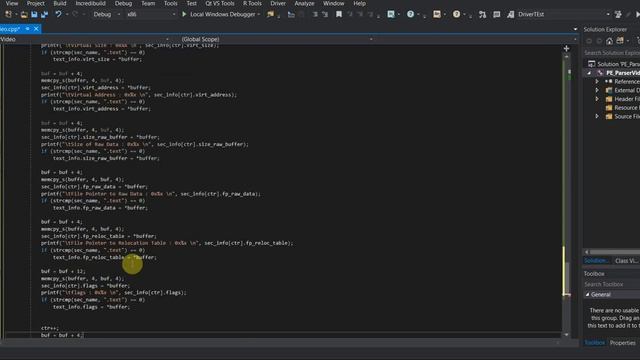Open the x86 platform dropdown
This screenshot has width=640, height=360.
coord(151,14)
